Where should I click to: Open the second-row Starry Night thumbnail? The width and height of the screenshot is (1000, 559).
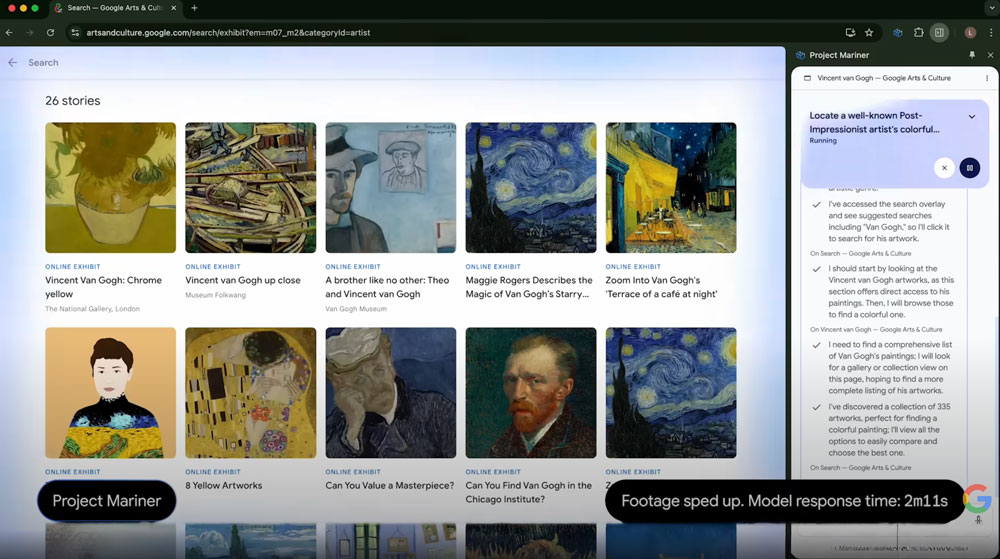point(671,393)
